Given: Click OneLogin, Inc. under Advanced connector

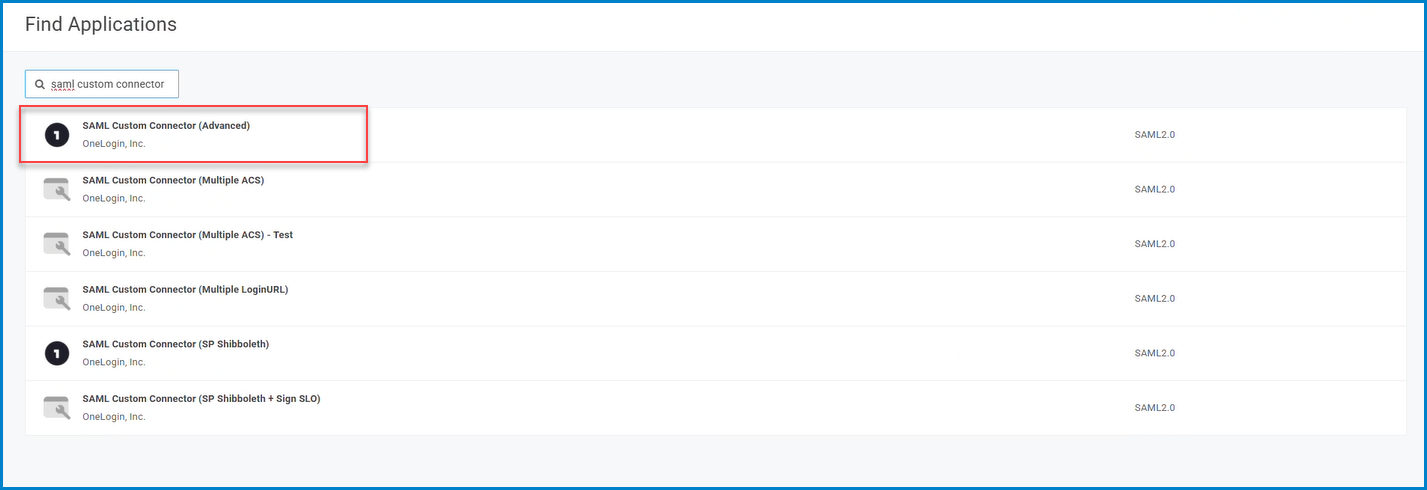Looking at the screenshot, I should (x=114, y=144).
